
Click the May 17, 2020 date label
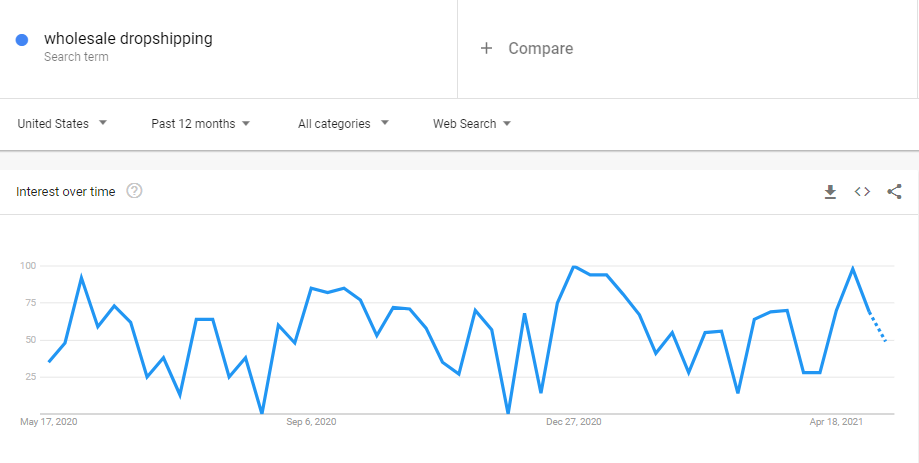(x=48, y=422)
